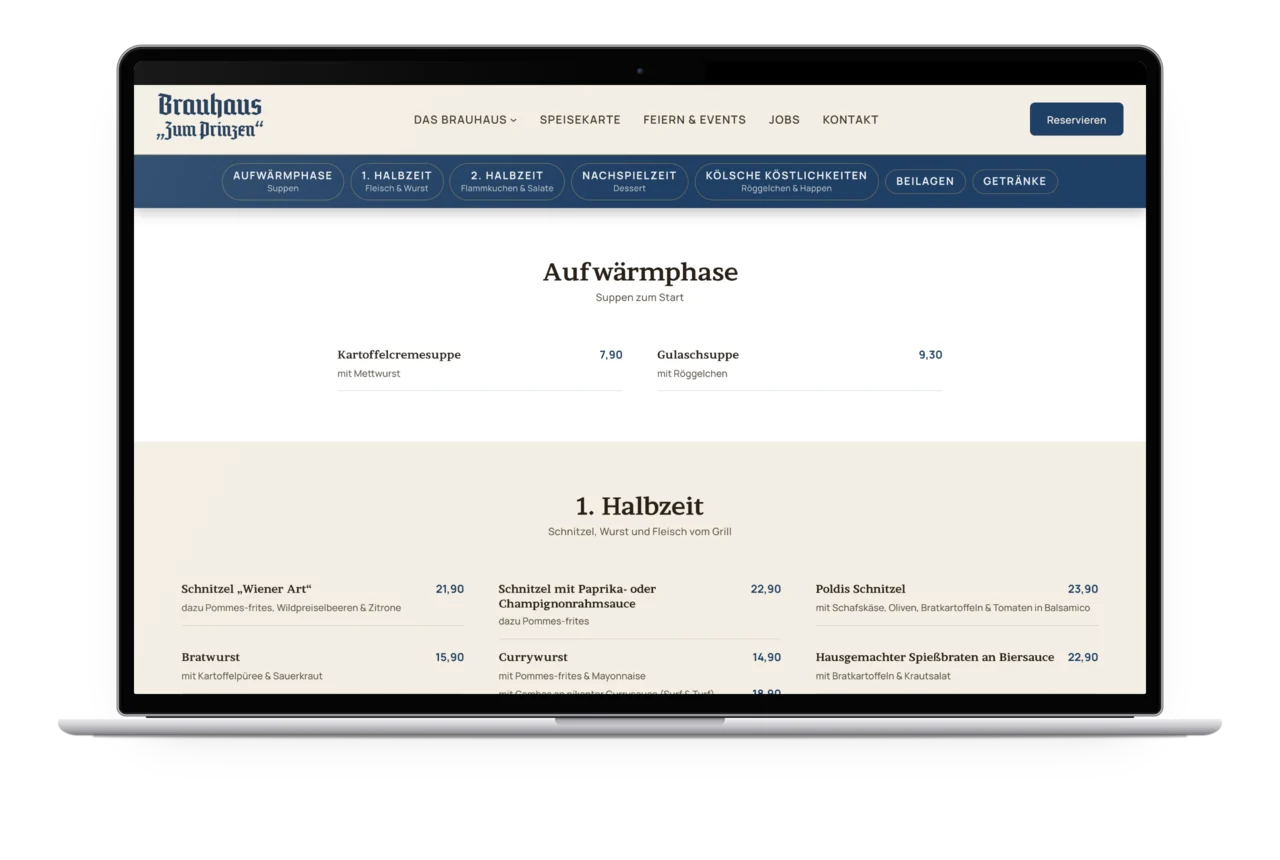
Task: Click the Brauhaus Zum Prinzen logo
Action: 210,117
